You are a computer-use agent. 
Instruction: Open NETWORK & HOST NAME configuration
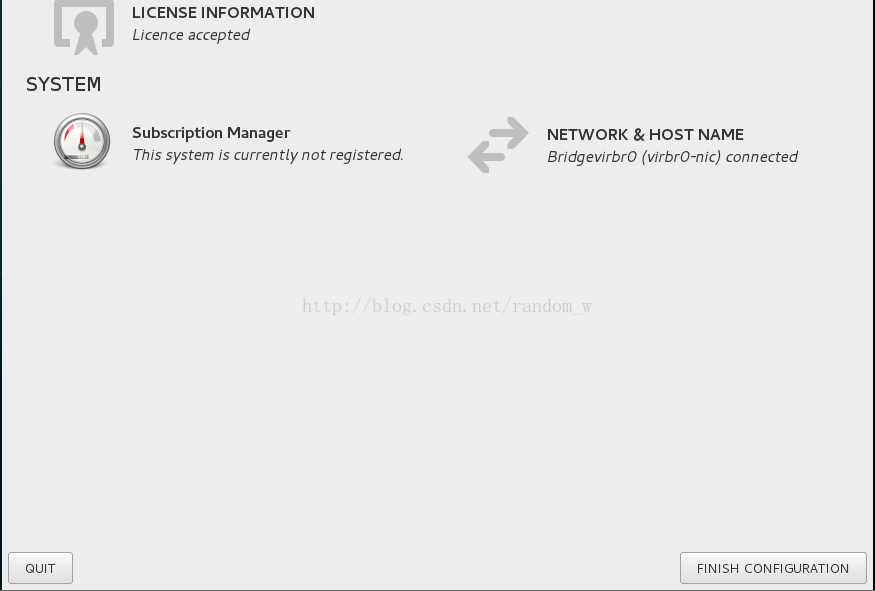tap(645, 134)
